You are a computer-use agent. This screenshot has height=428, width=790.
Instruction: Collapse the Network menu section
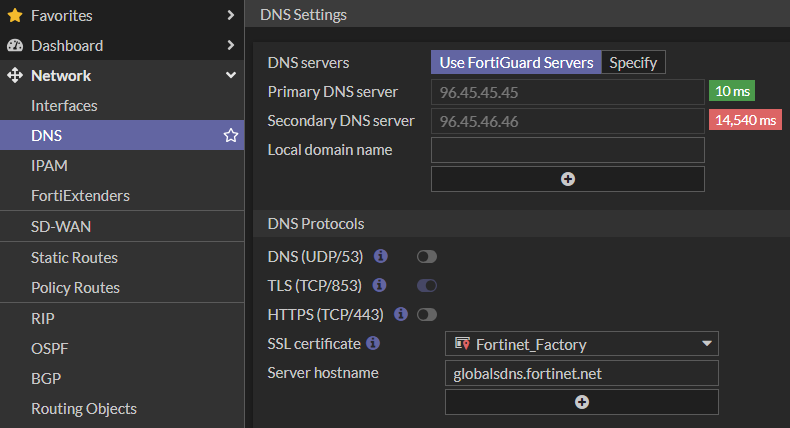(x=230, y=76)
